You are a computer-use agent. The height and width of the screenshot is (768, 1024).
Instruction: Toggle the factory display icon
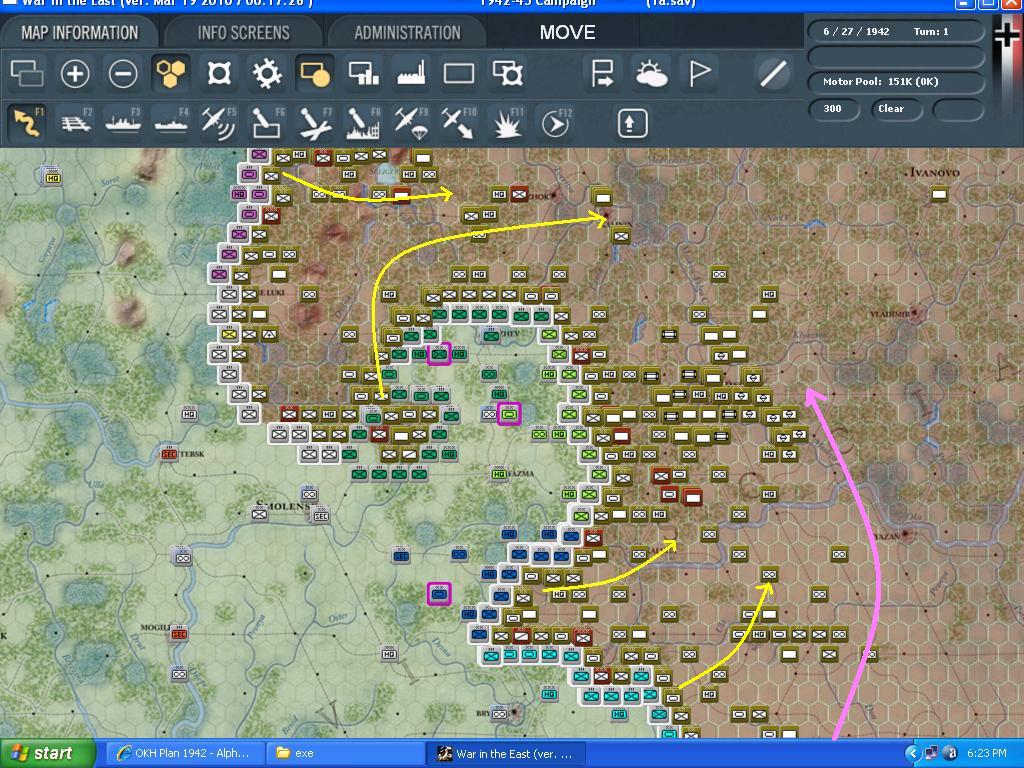[411, 73]
